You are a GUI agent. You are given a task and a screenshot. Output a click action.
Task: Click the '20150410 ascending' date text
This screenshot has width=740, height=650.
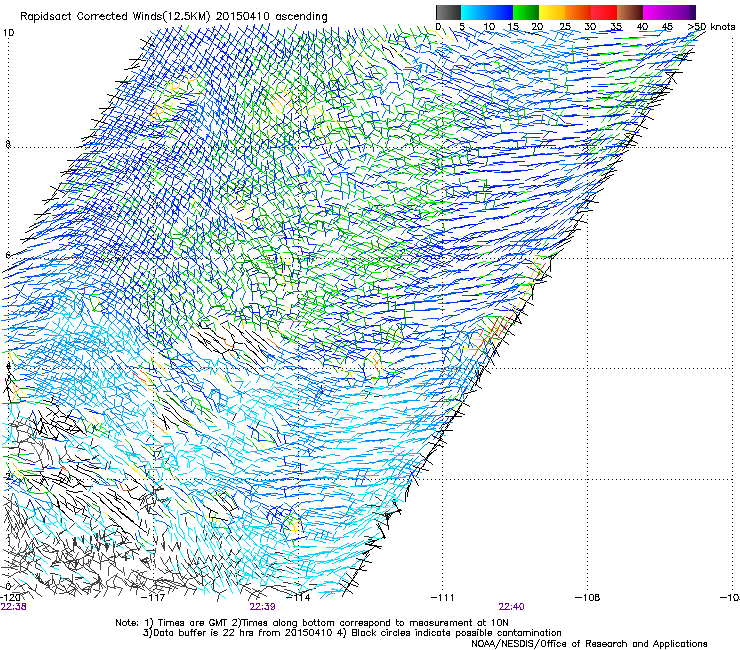pos(271,17)
